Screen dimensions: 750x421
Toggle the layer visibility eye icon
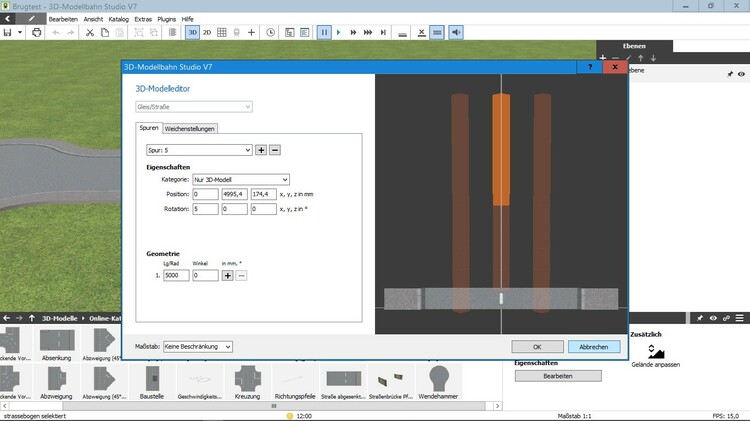tap(741, 74)
